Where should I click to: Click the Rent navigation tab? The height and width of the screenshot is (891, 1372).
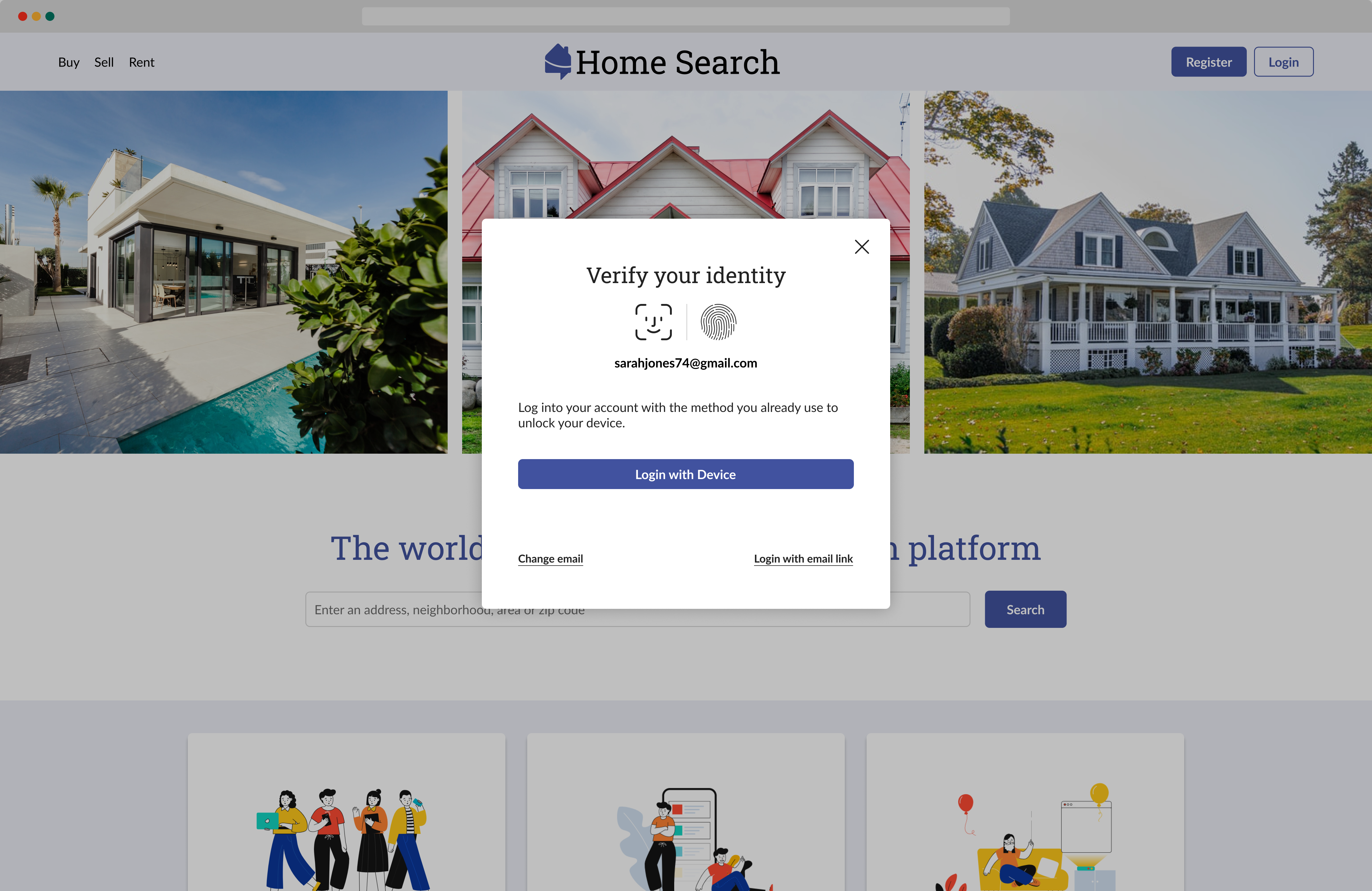pos(141,61)
